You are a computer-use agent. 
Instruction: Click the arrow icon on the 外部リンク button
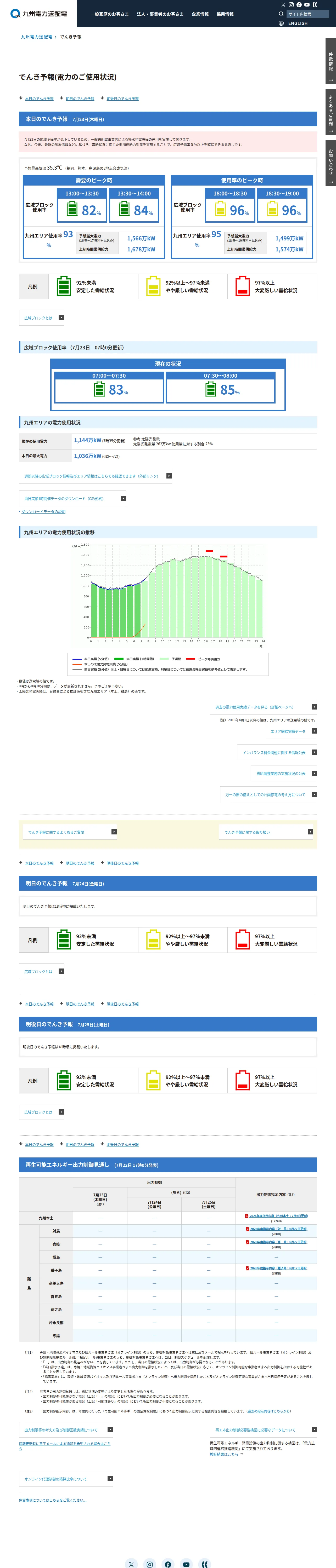click(169, 476)
